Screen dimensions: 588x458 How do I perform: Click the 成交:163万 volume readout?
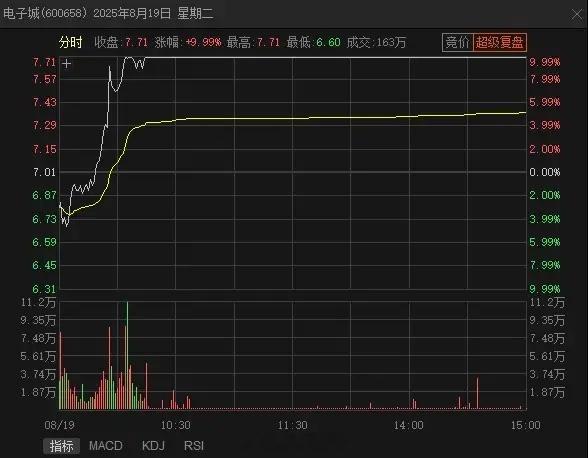pos(376,42)
